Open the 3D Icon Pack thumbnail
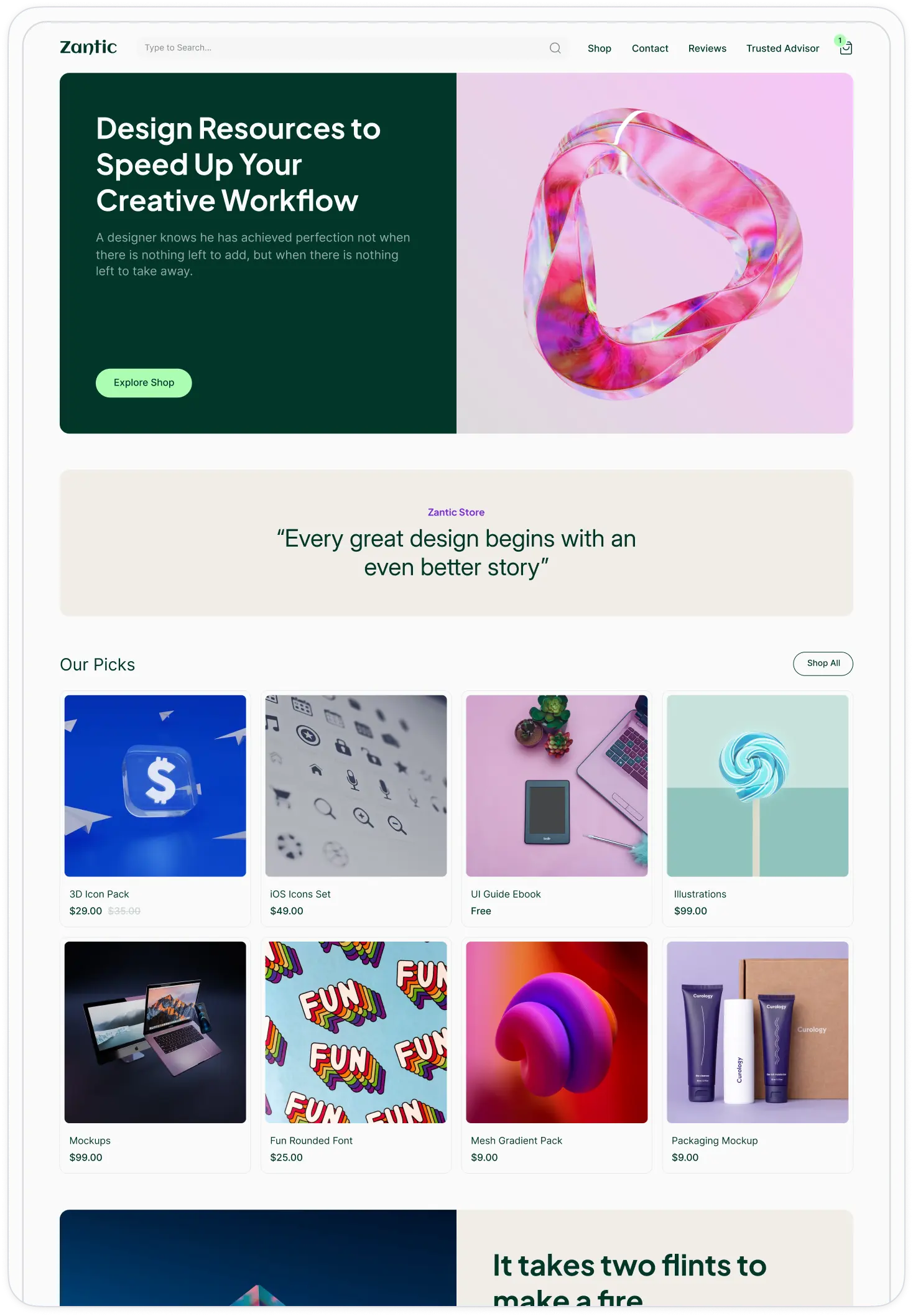This screenshot has width=913, height=1316. click(x=155, y=785)
